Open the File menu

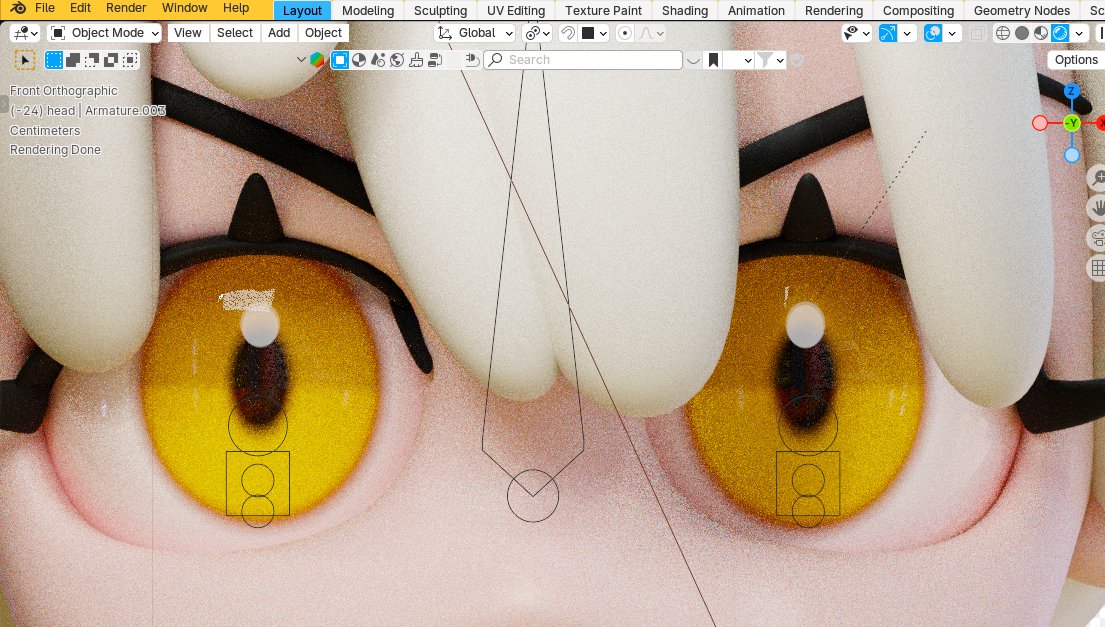44,8
